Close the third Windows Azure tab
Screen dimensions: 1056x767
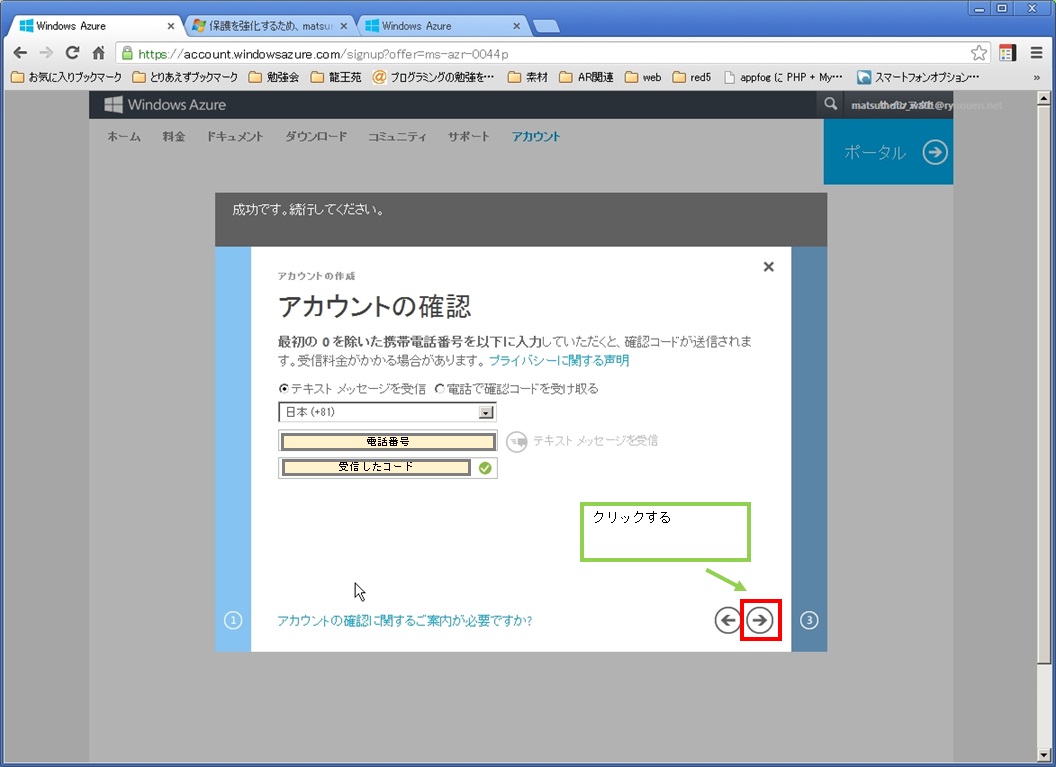517,26
